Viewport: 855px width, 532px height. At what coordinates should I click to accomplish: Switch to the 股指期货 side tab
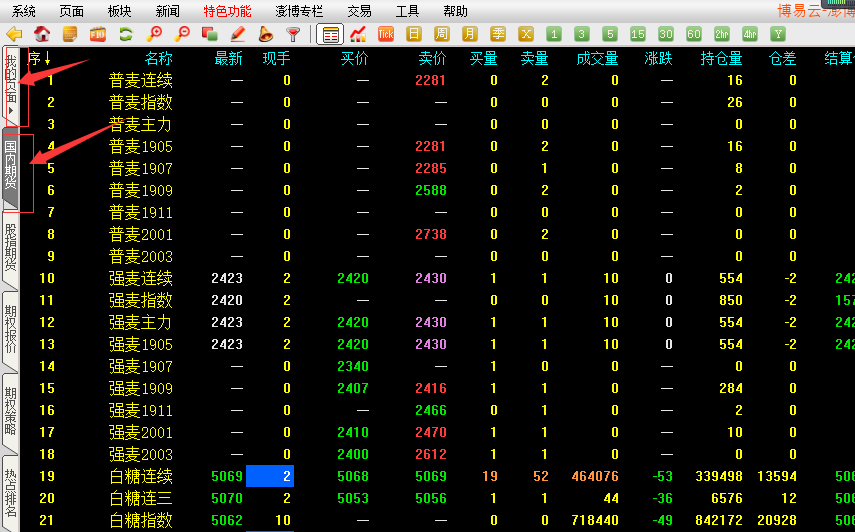pos(11,247)
